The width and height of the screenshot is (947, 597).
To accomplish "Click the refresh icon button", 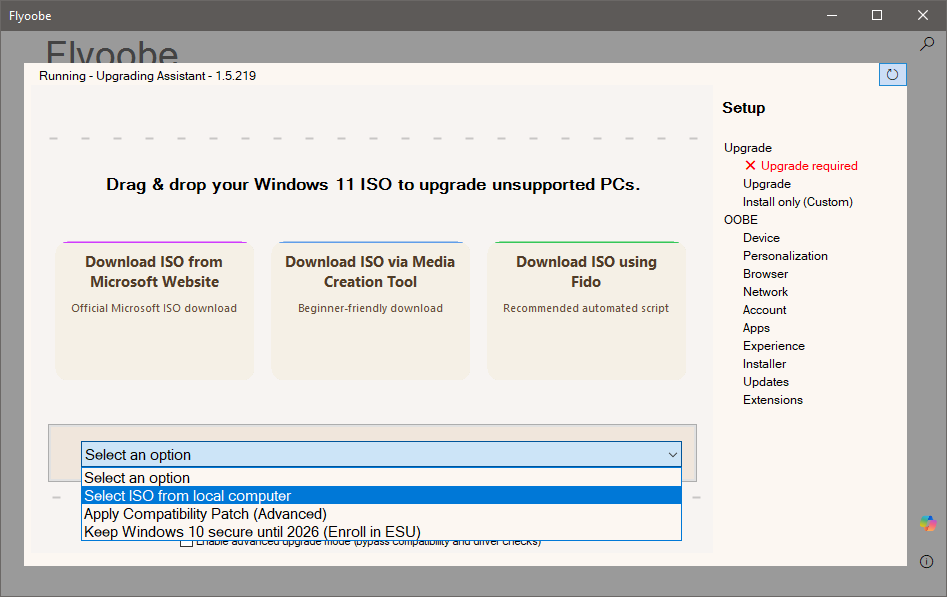I will (x=893, y=75).
